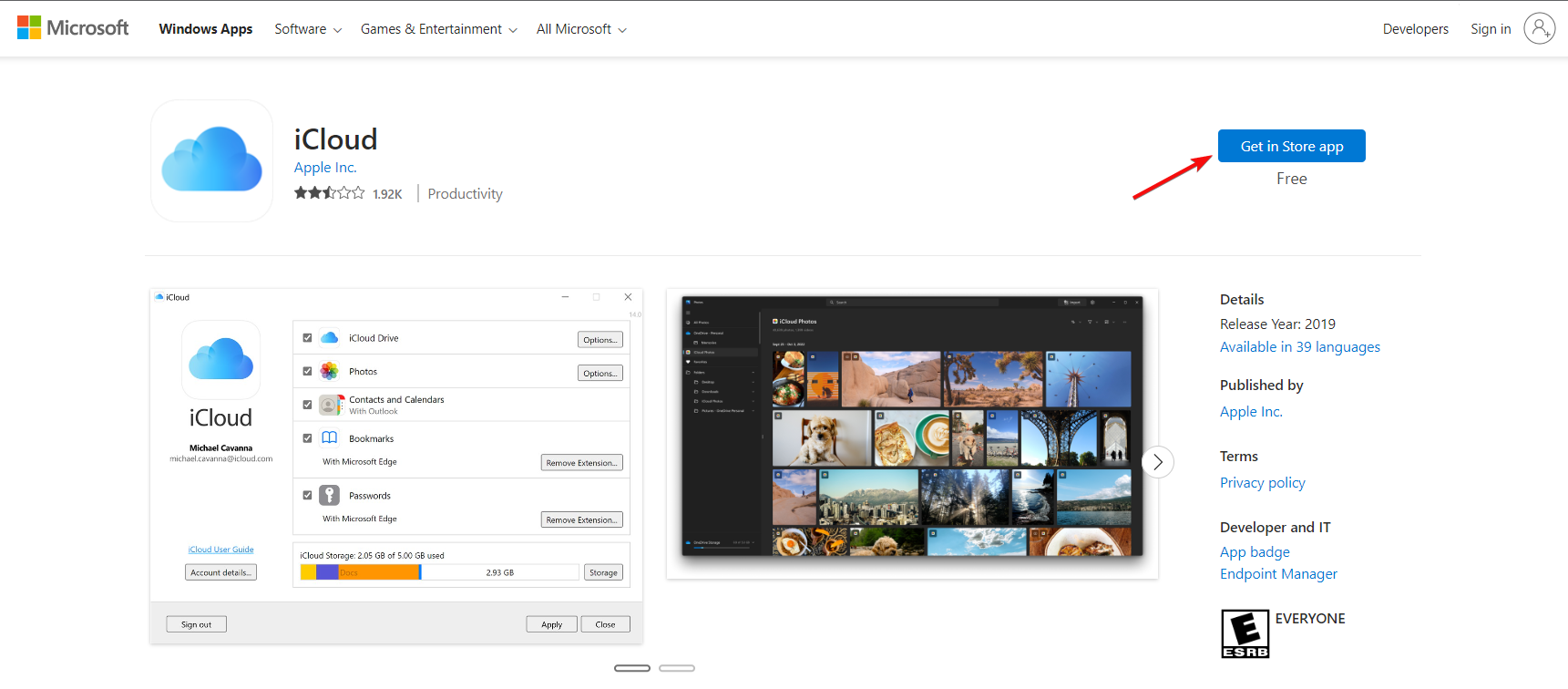Click the iCloud storage usage bar
The width and height of the screenshot is (1568, 689).
pyautogui.click(x=439, y=572)
